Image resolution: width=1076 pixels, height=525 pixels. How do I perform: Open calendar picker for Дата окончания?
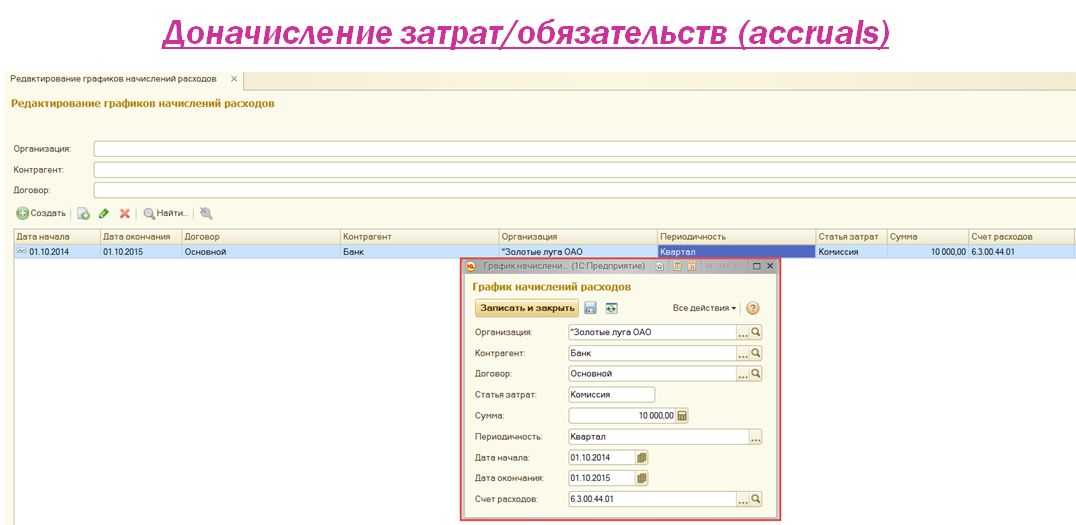(642, 478)
